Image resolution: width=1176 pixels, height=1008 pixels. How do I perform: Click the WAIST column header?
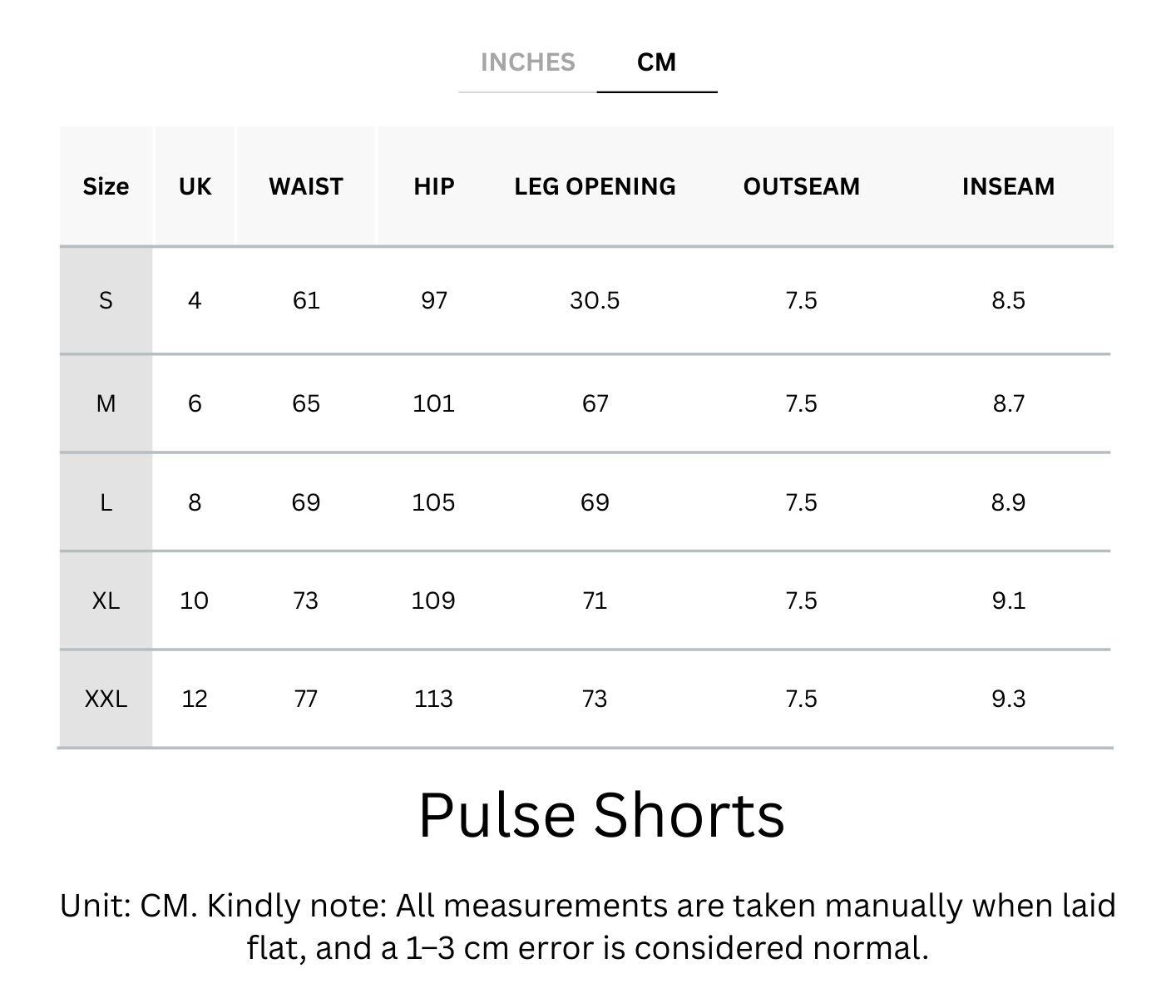pos(306,186)
